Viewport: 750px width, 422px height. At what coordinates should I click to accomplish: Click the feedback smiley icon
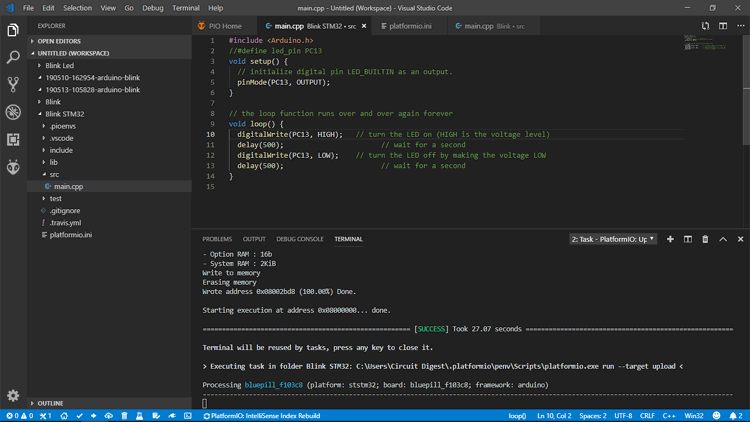click(x=716, y=416)
